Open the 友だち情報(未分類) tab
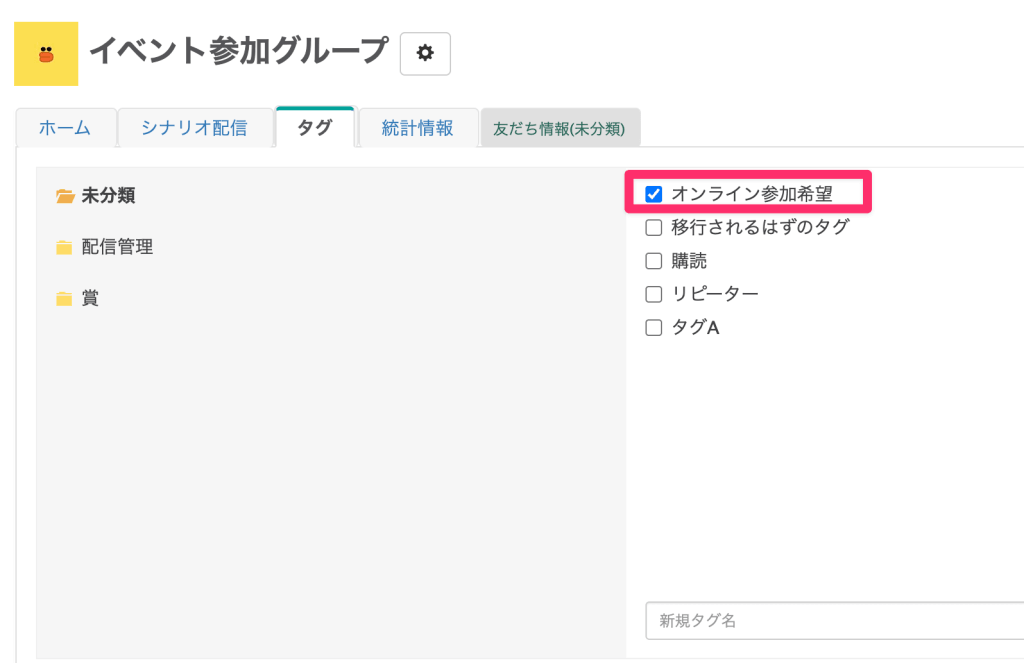The width and height of the screenshot is (1024, 663). click(x=560, y=128)
